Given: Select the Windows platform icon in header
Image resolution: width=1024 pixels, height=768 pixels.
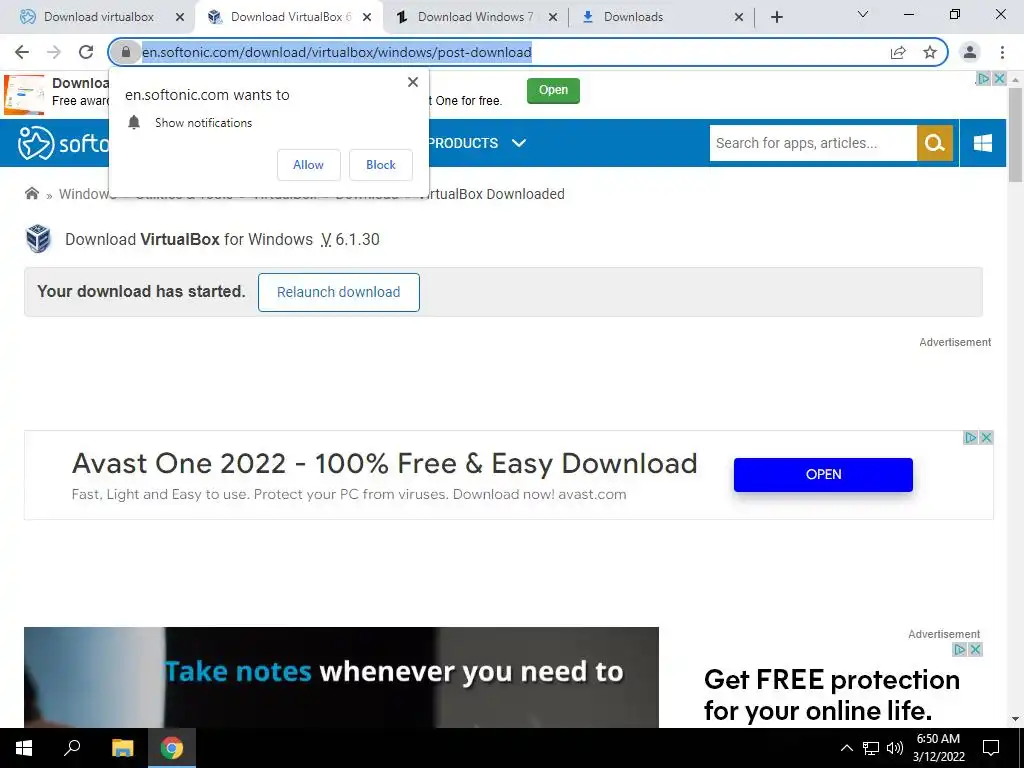Looking at the screenshot, I should pyautogui.click(x=983, y=143).
